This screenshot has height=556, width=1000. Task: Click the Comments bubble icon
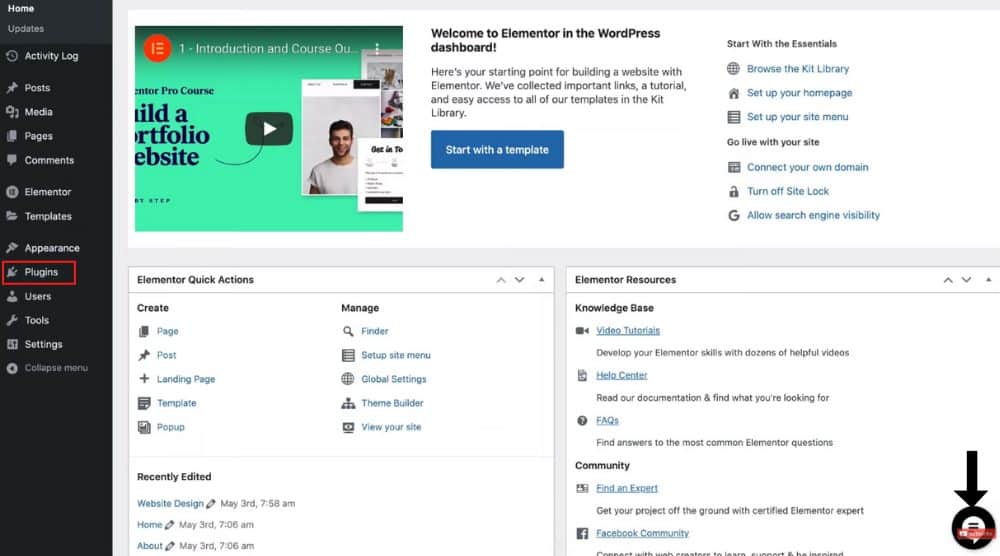pyautogui.click(x=11, y=160)
